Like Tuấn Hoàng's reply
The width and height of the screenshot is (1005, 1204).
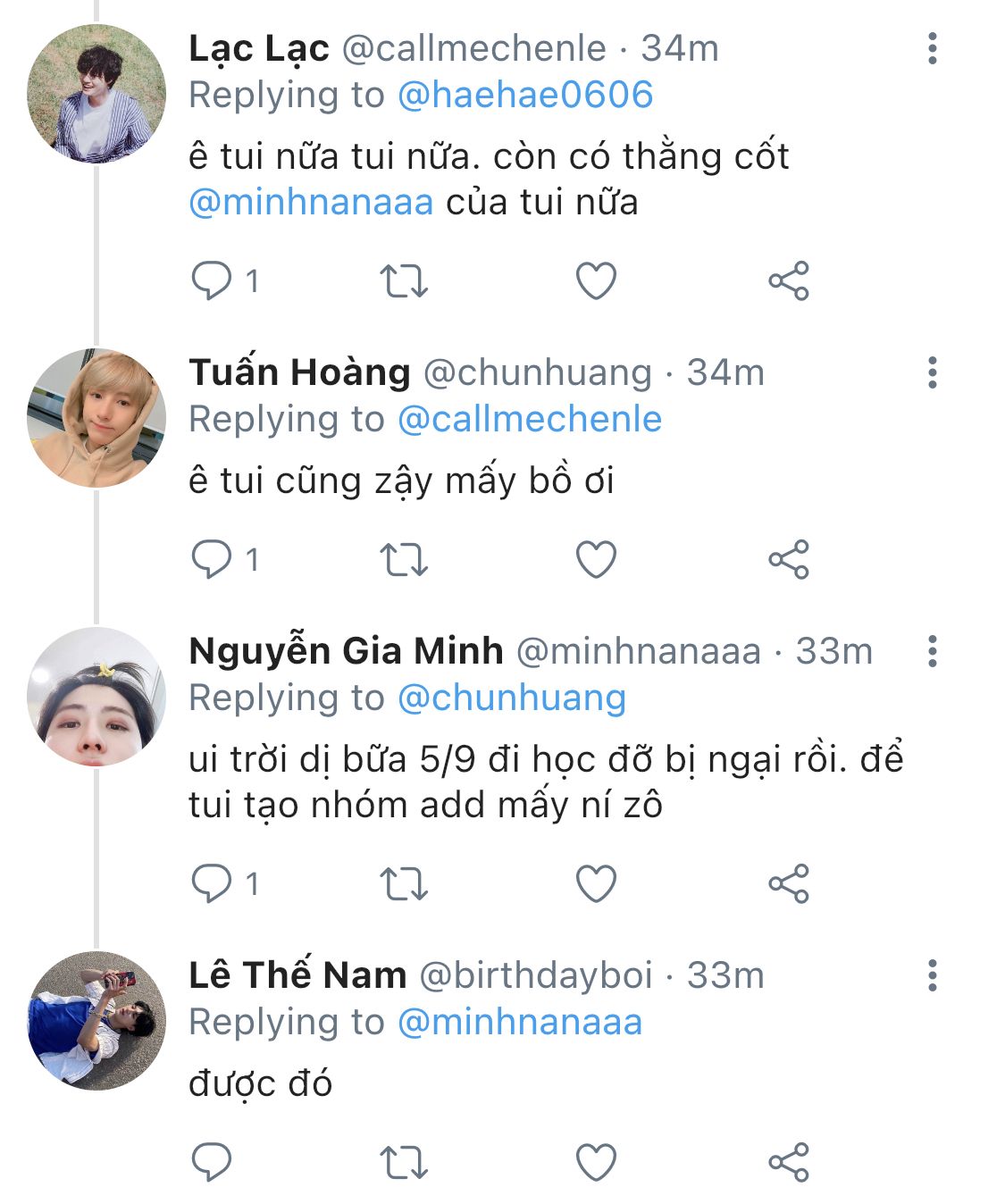tap(596, 560)
